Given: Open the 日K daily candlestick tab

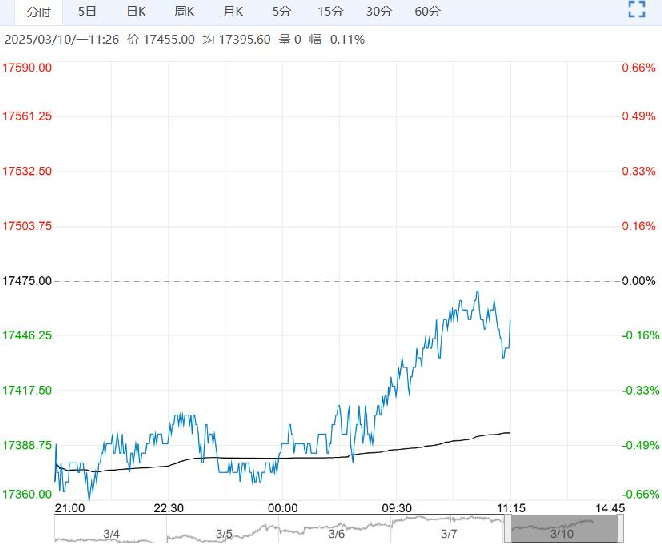Looking at the screenshot, I should click(136, 12).
